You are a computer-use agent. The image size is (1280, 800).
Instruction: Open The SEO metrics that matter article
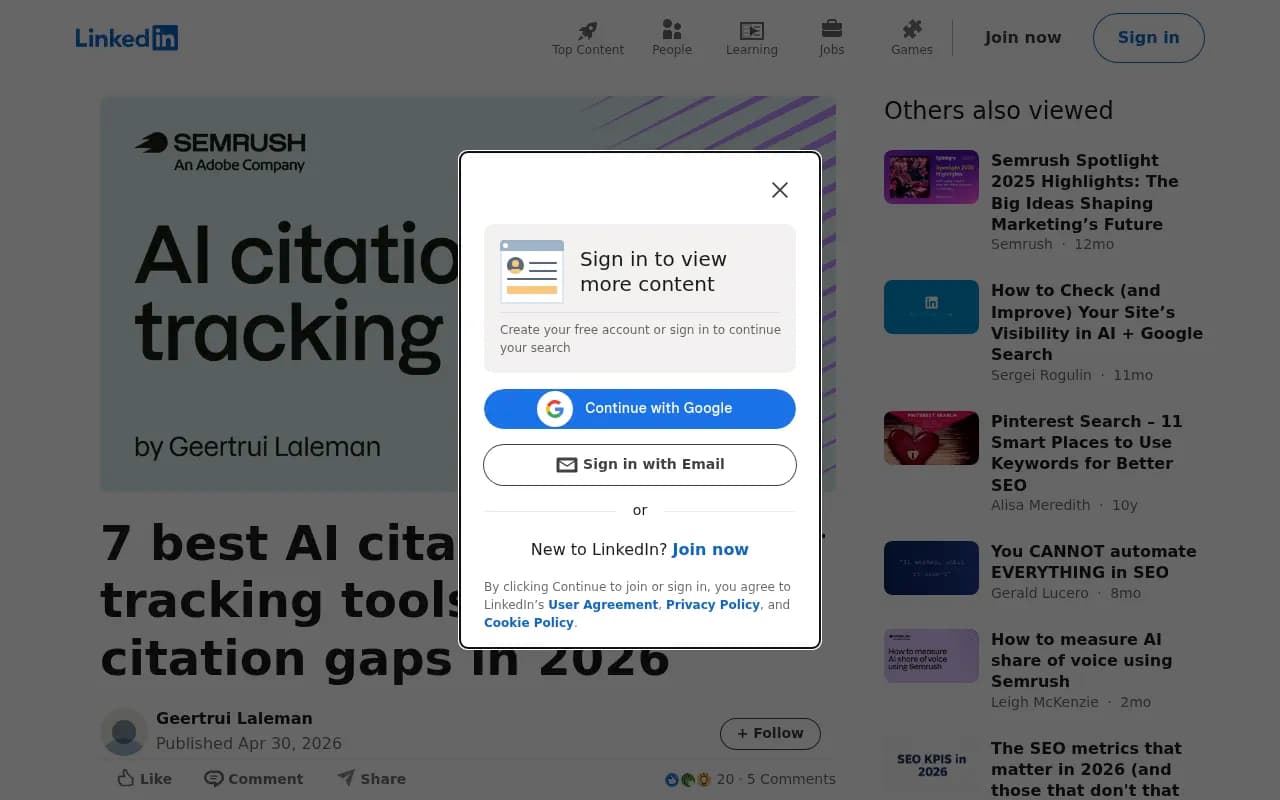pos(1086,769)
